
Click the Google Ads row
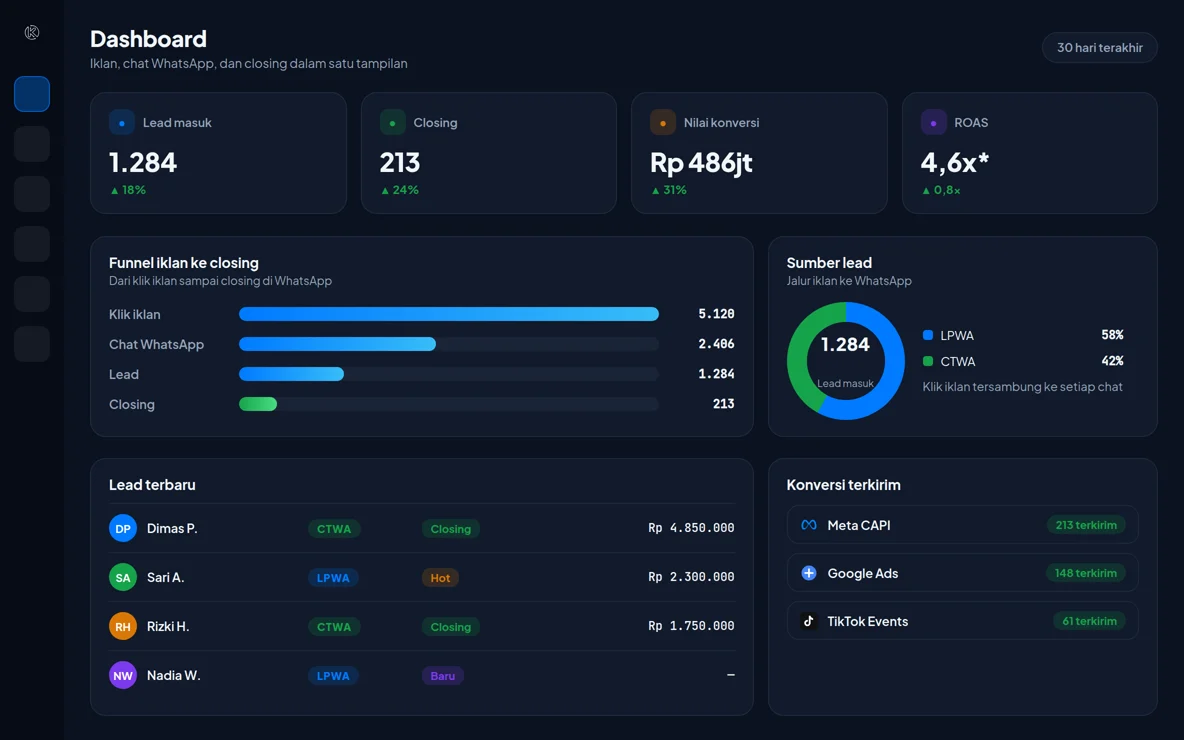pyautogui.click(x=963, y=573)
